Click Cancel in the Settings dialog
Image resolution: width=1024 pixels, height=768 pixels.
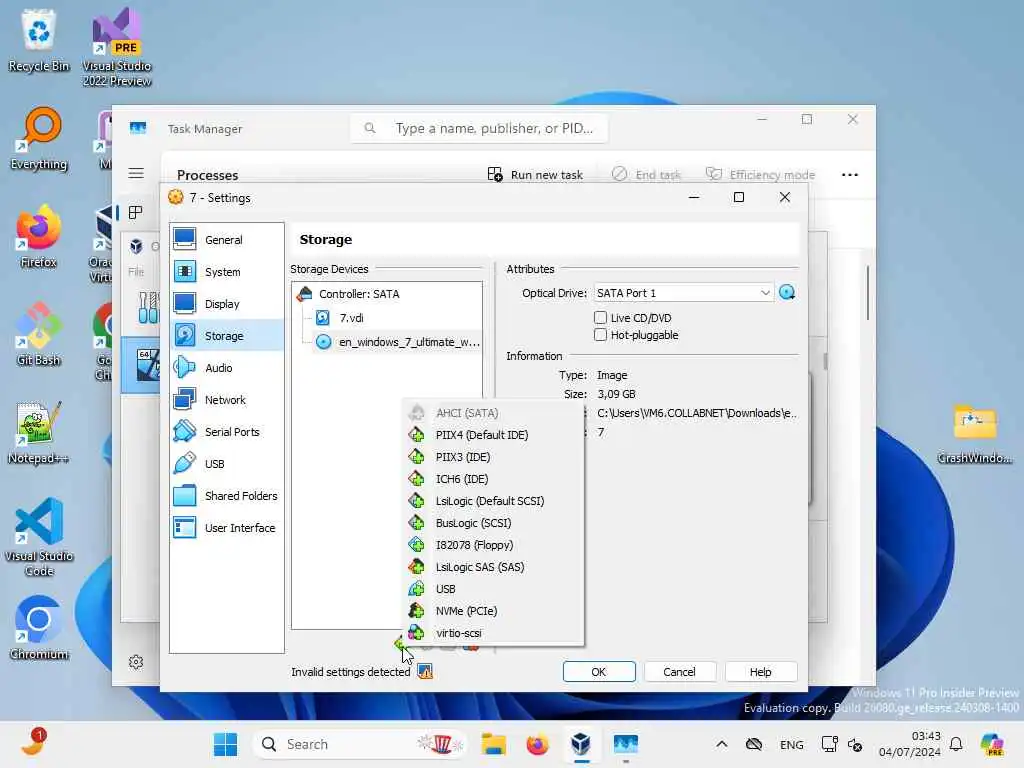(679, 672)
